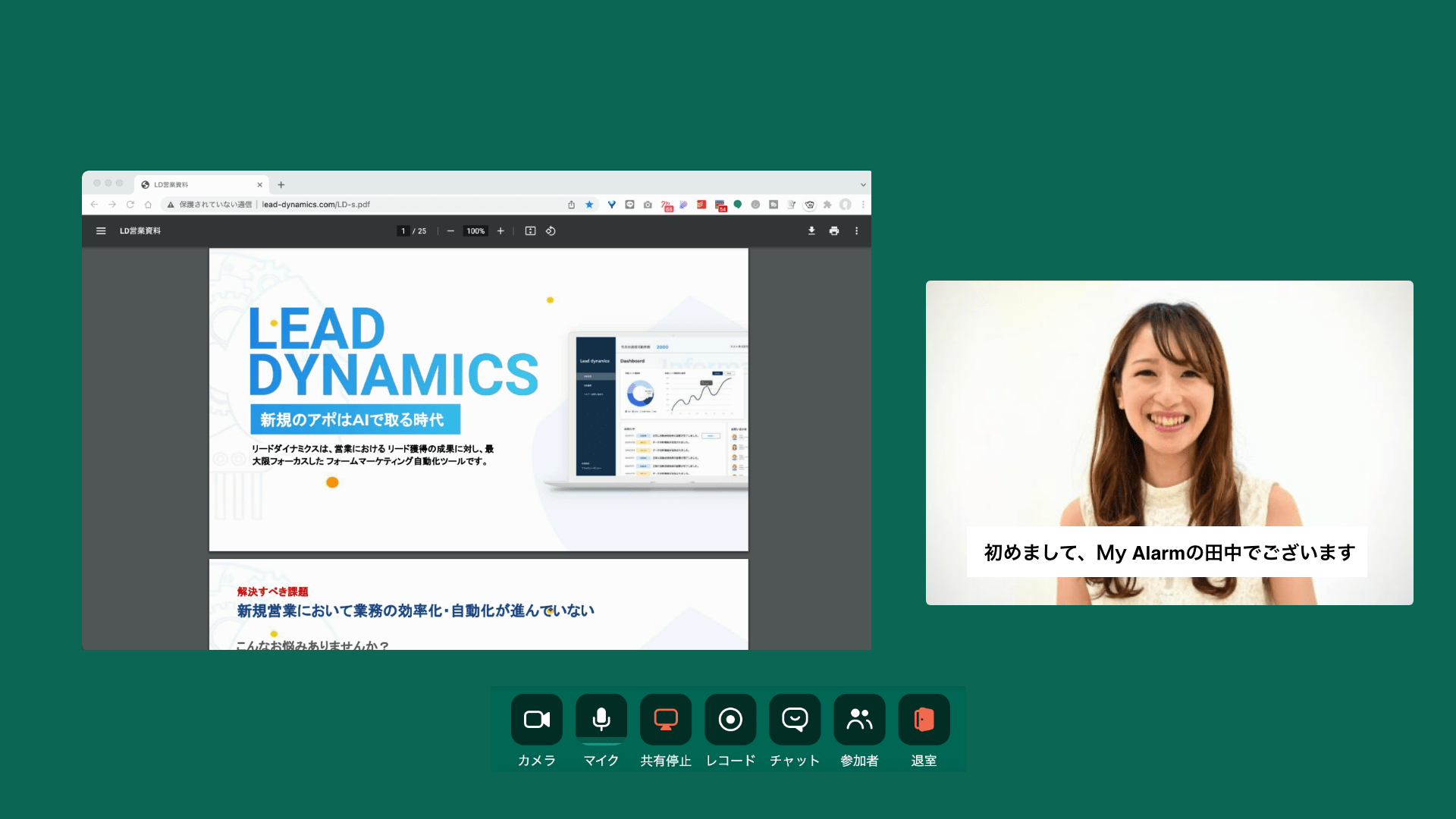
Task: Click the participant video of 田中
Action: tap(1169, 443)
